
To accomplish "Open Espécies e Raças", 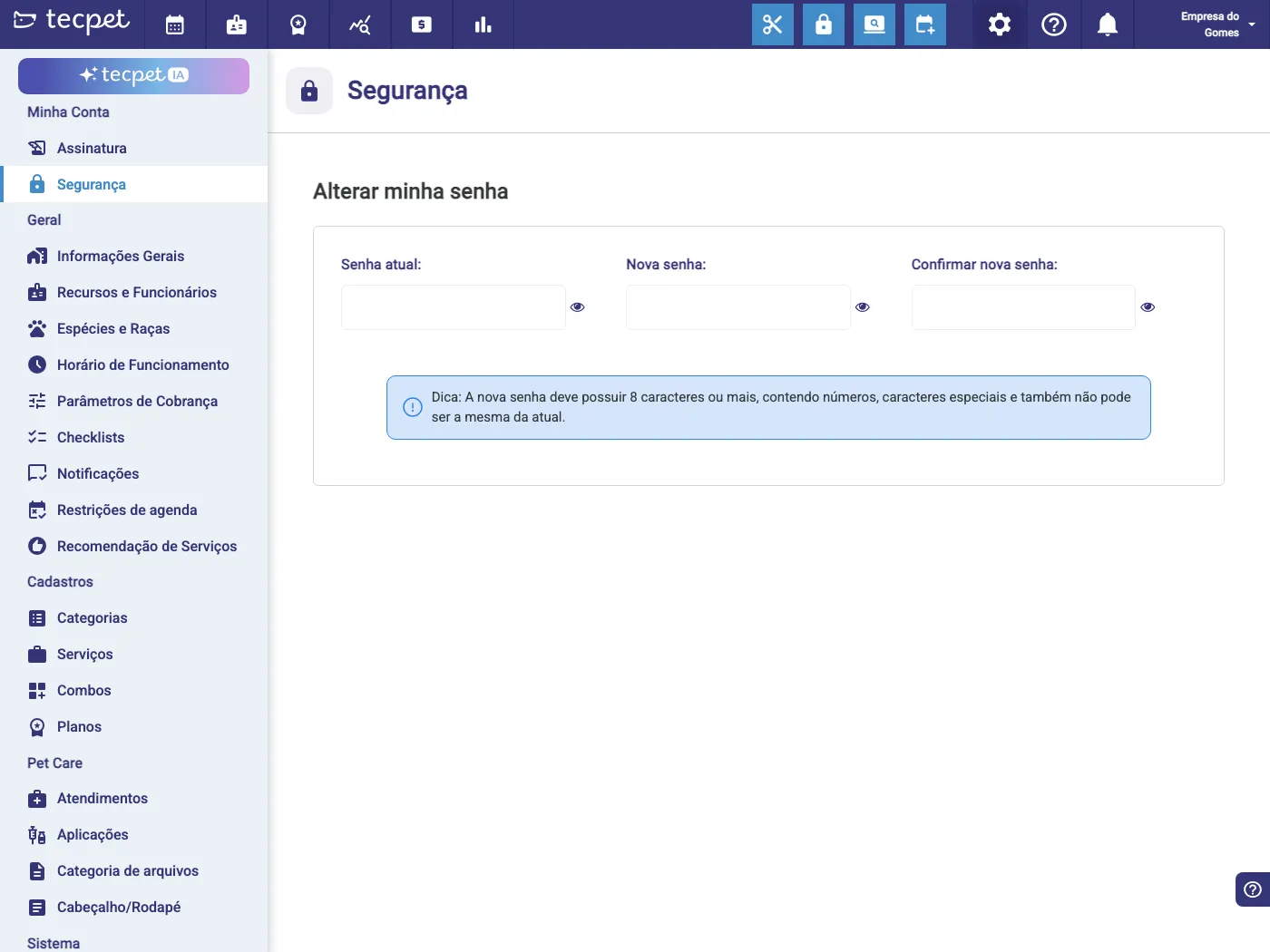I will click(134, 329).
